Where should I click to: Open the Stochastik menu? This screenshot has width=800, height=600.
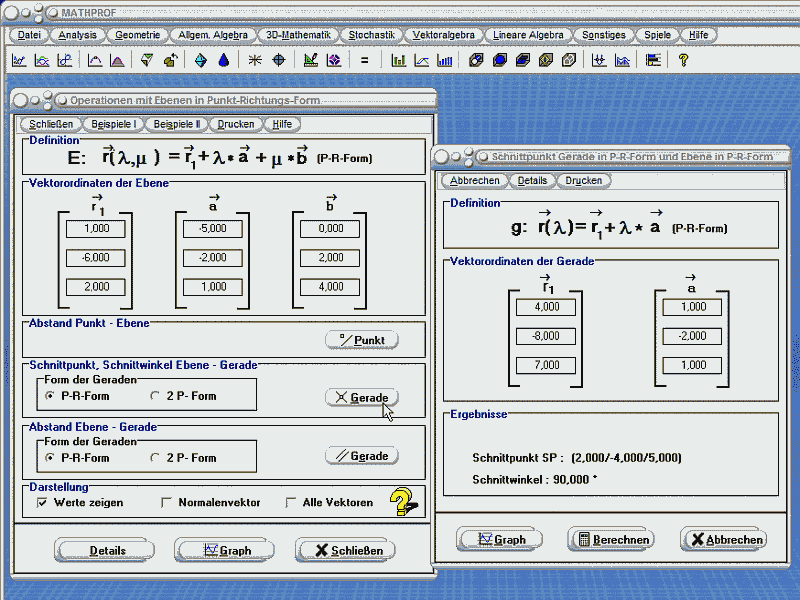tap(371, 35)
